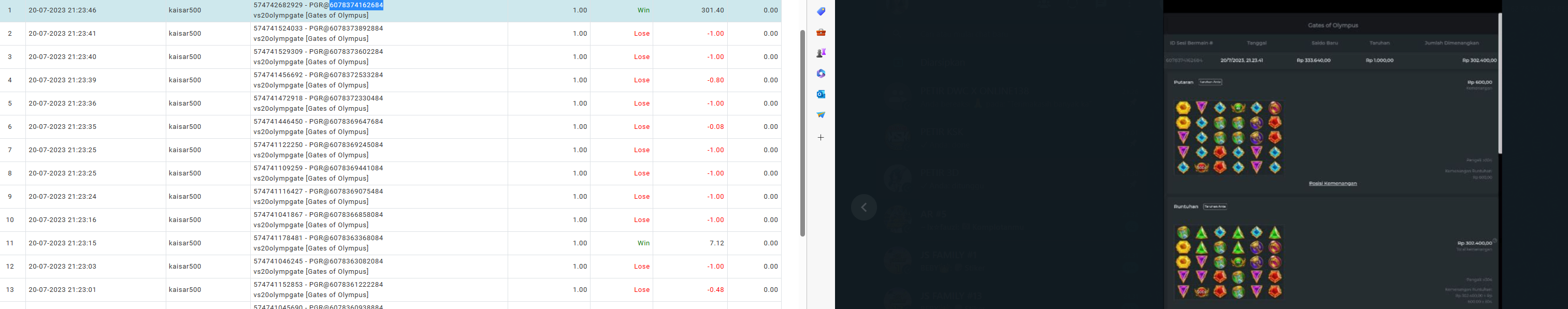Click the Win status in row 1

[643, 10]
